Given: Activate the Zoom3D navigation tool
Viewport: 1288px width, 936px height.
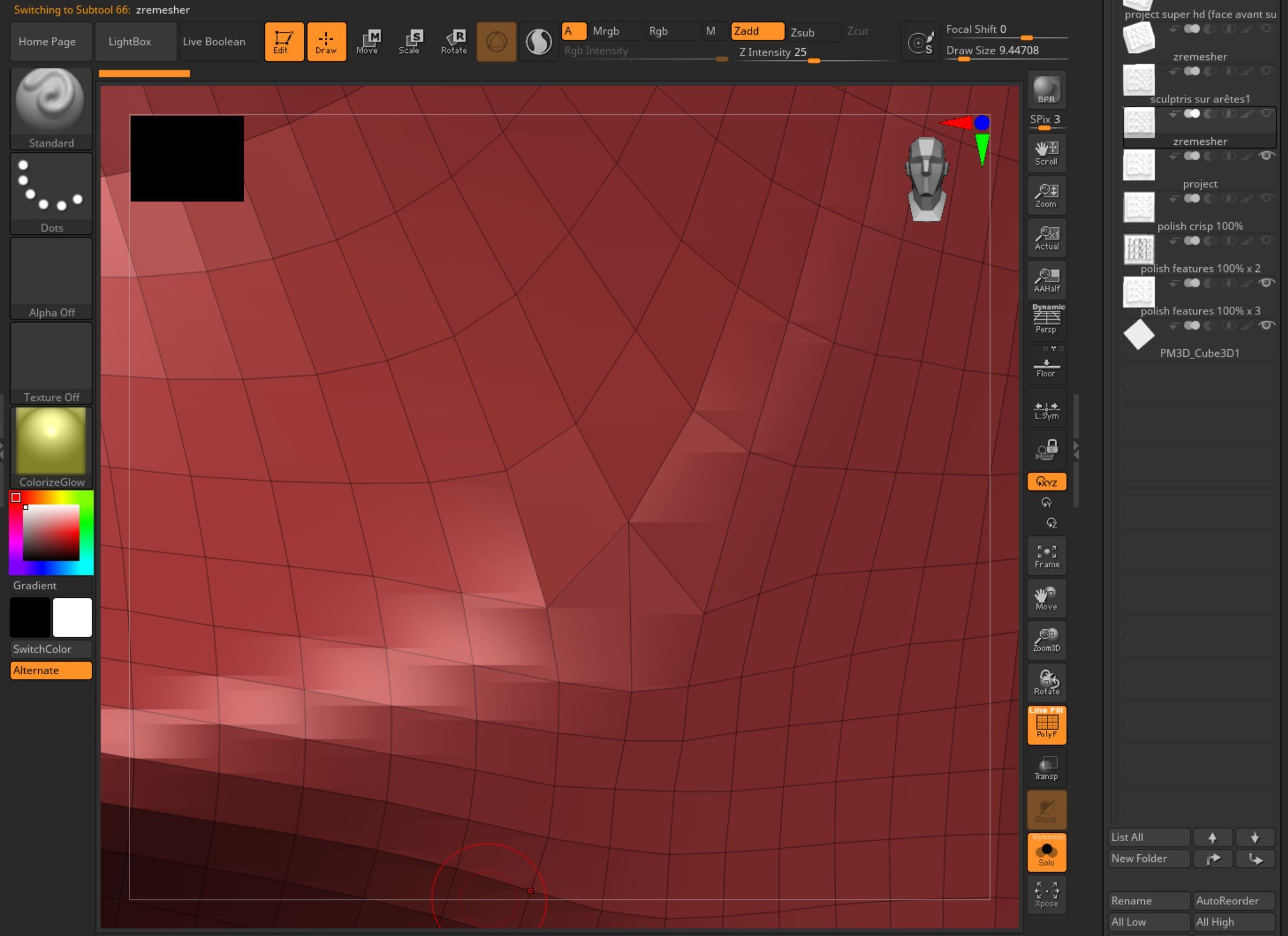Looking at the screenshot, I should click(x=1047, y=640).
